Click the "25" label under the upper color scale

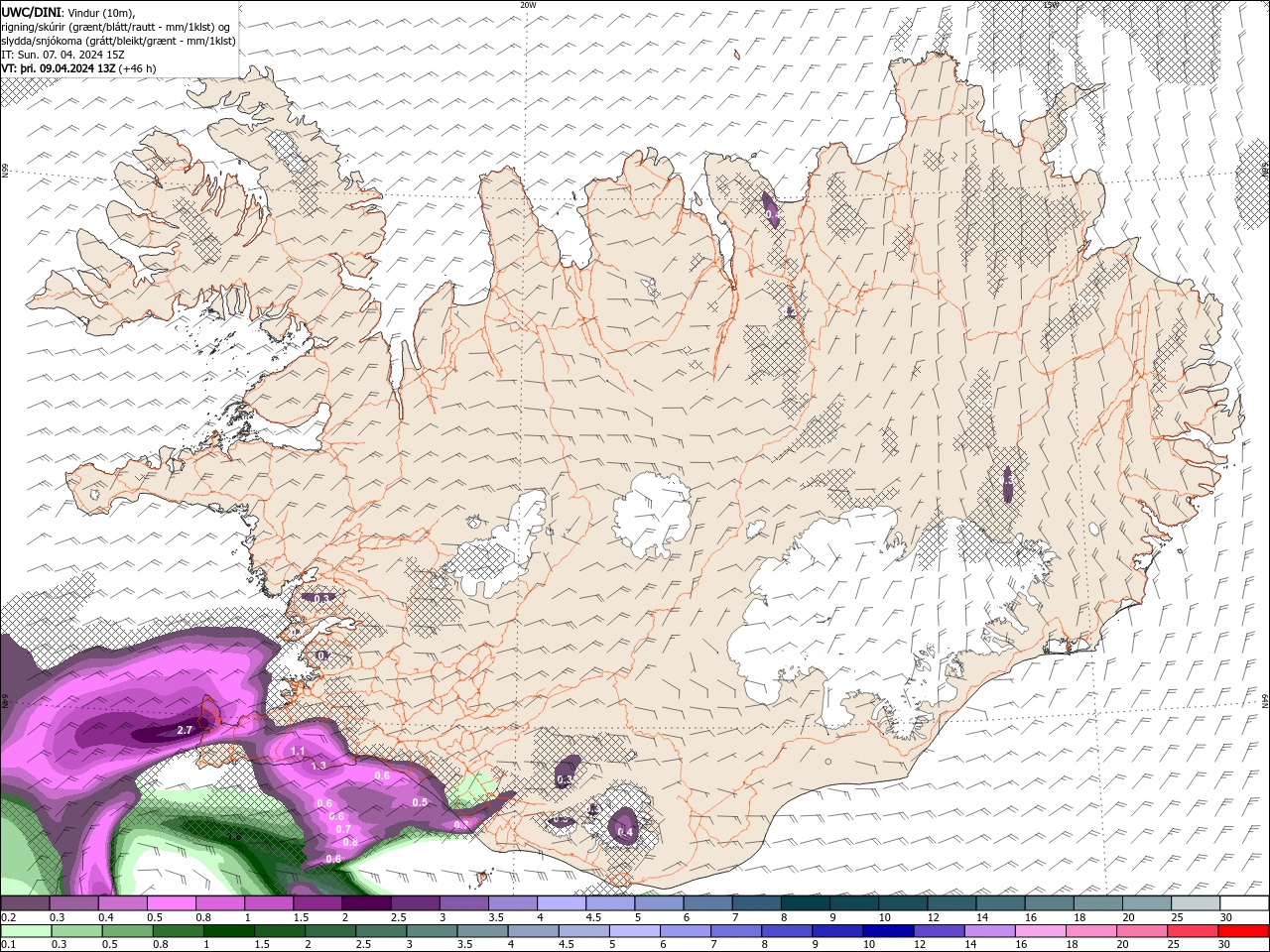click(x=1178, y=917)
